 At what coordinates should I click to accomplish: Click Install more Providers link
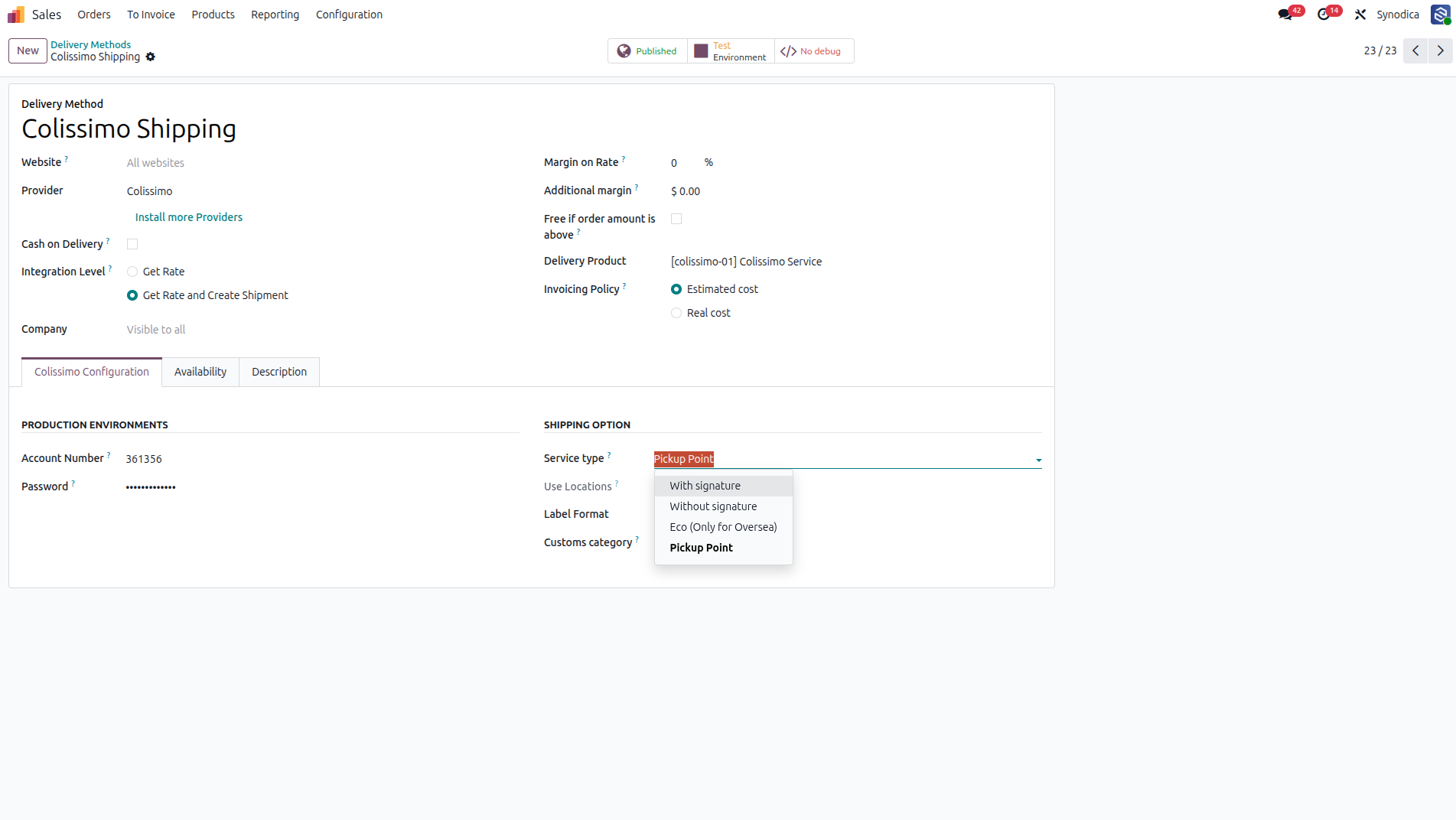pyautogui.click(x=188, y=217)
